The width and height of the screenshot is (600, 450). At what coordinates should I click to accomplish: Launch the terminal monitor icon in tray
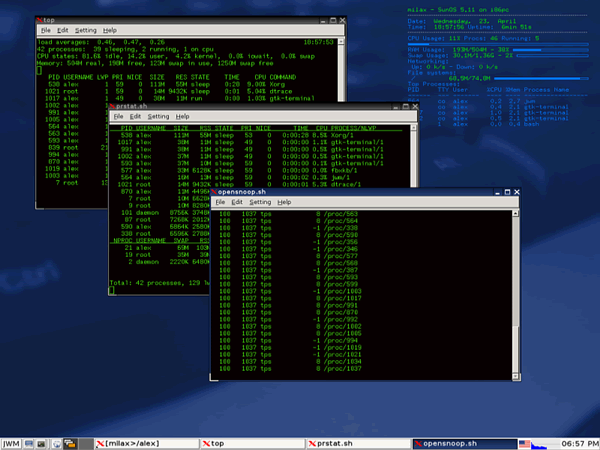point(29,443)
